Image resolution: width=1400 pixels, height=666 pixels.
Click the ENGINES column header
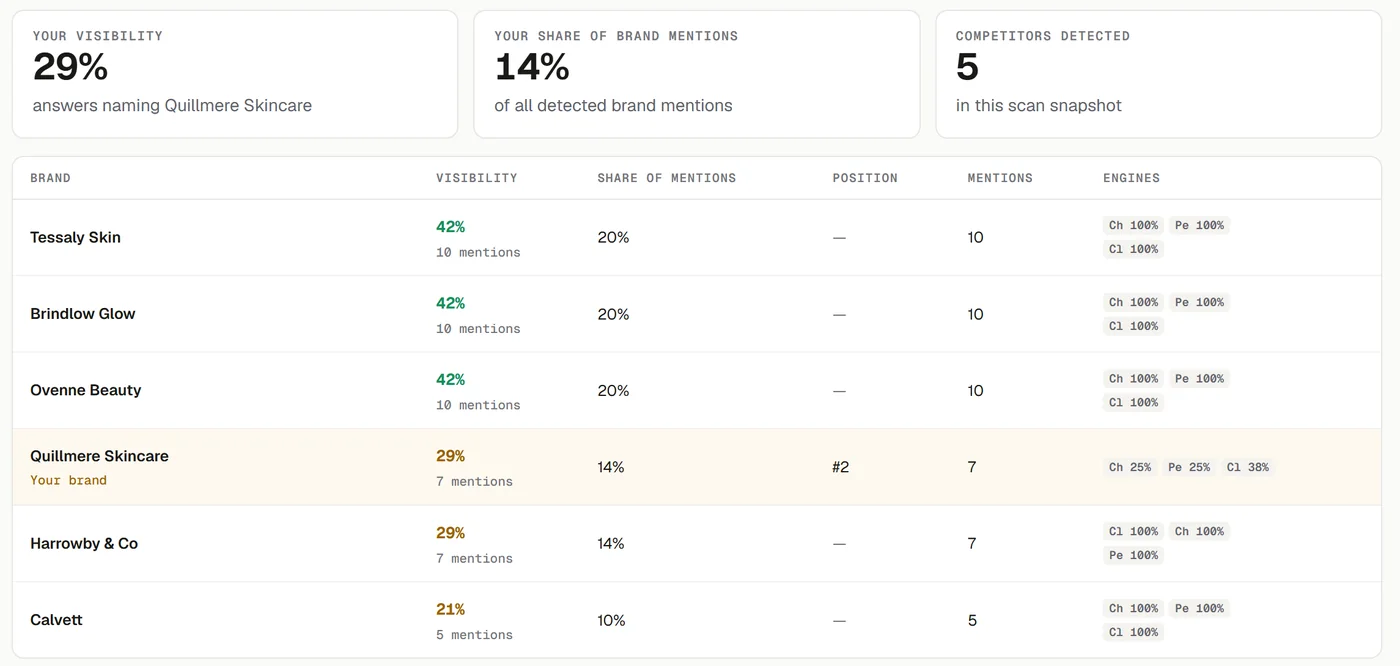[1132, 178]
